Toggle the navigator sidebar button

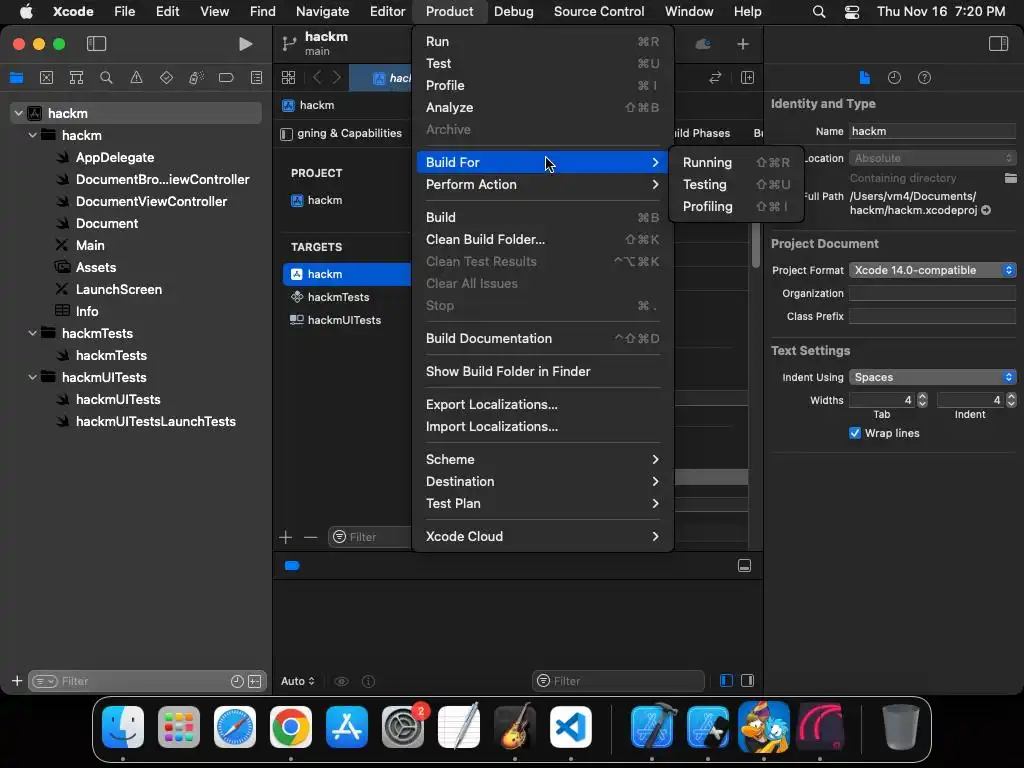click(x=96, y=44)
